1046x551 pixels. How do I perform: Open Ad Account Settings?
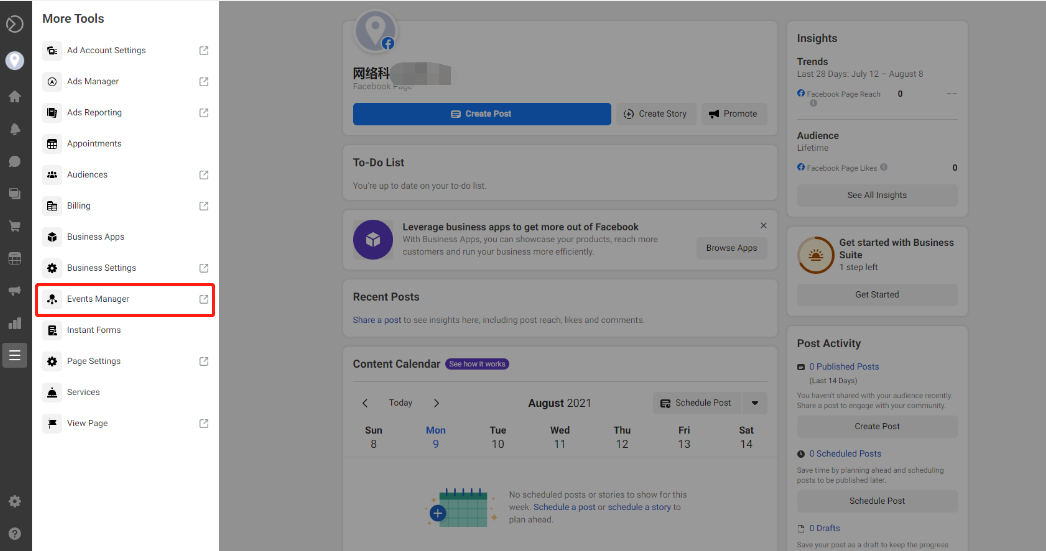click(125, 50)
